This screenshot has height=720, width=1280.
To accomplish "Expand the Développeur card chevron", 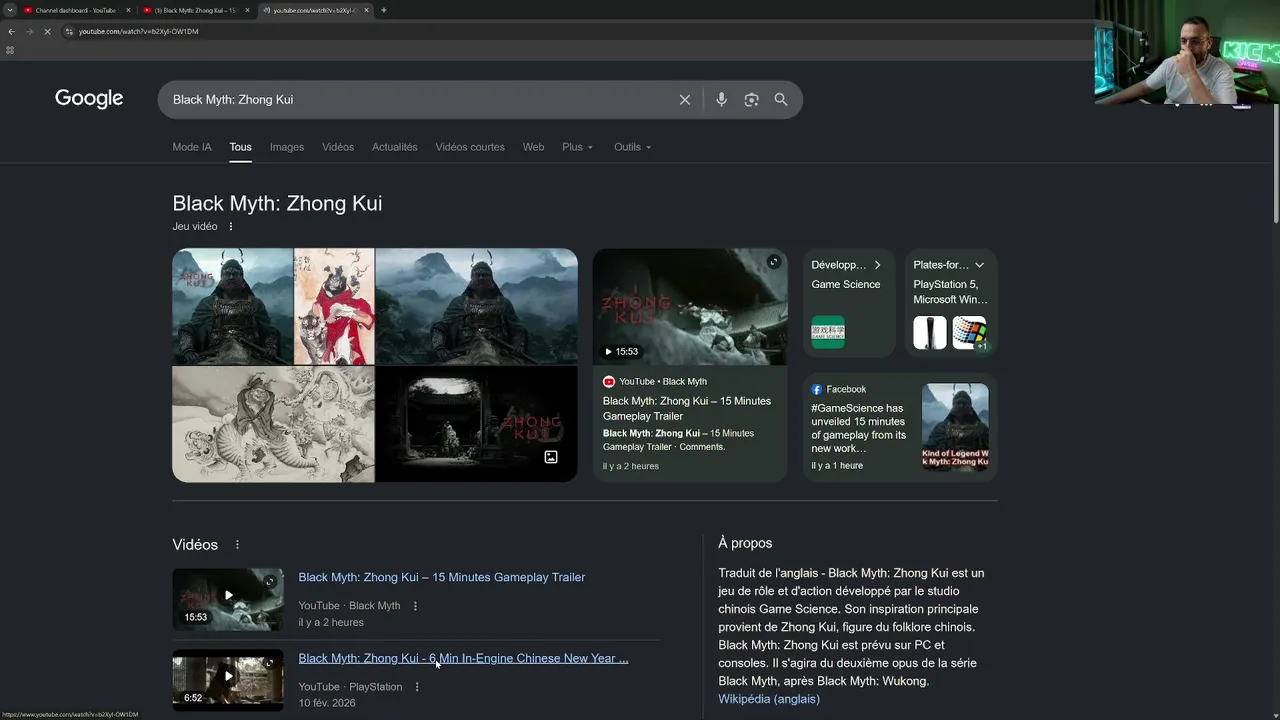I will pyautogui.click(x=877, y=265).
